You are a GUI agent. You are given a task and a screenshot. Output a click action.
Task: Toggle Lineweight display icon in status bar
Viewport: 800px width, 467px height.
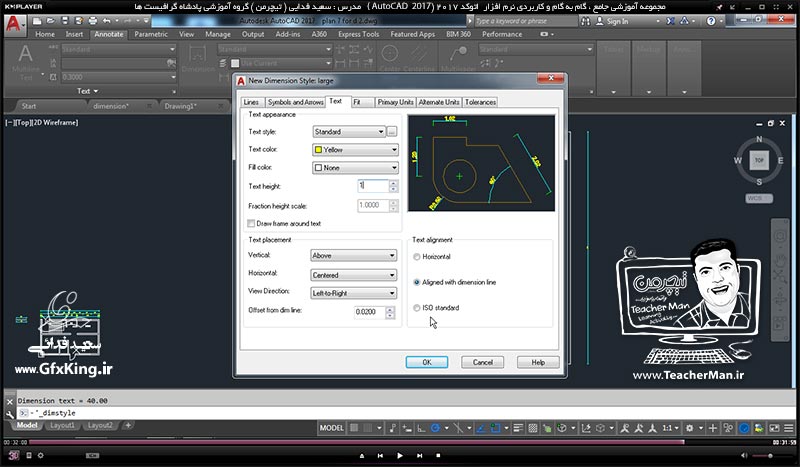click(518, 428)
